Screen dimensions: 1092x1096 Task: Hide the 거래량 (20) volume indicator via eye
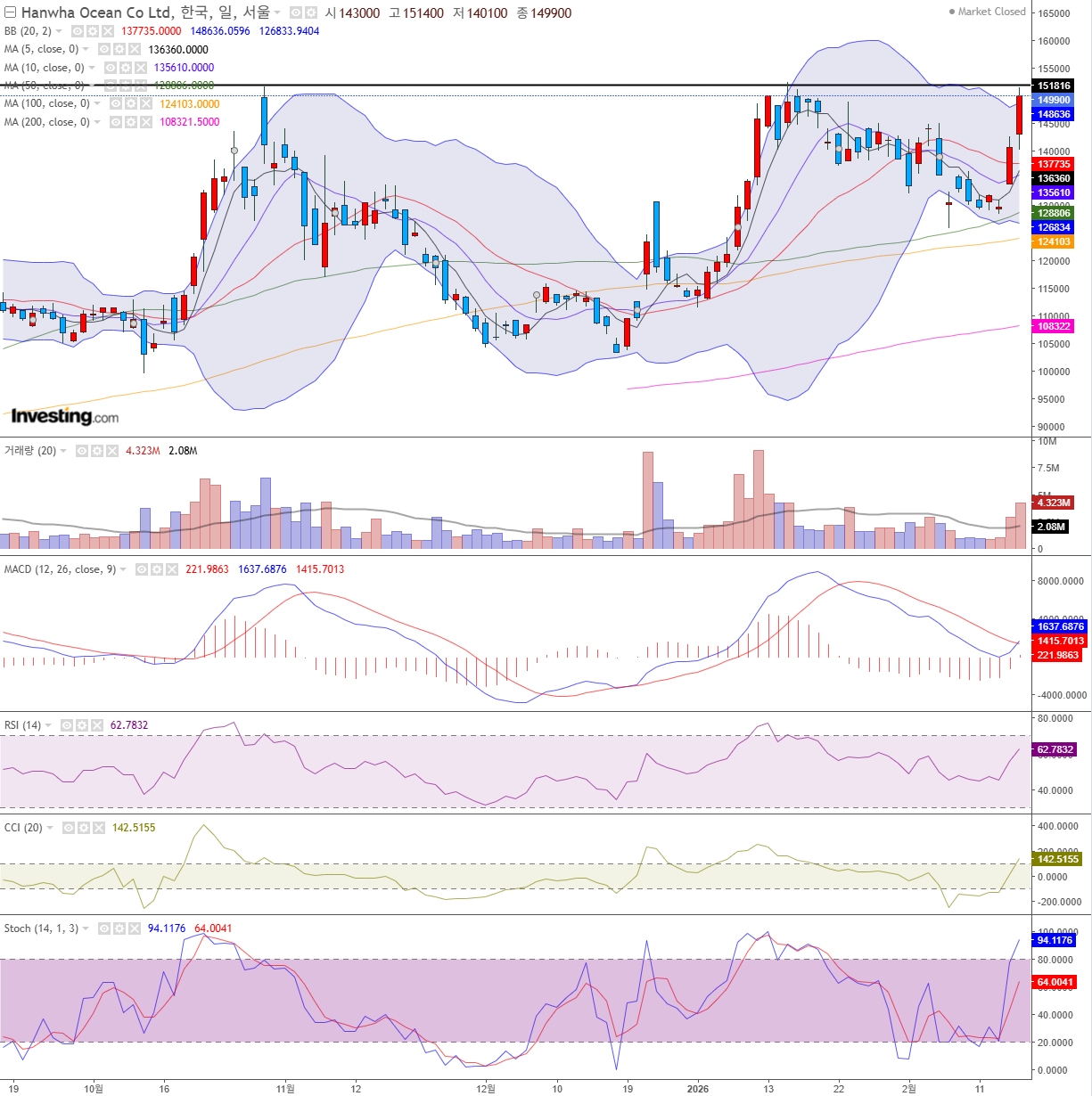[x=82, y=451]
